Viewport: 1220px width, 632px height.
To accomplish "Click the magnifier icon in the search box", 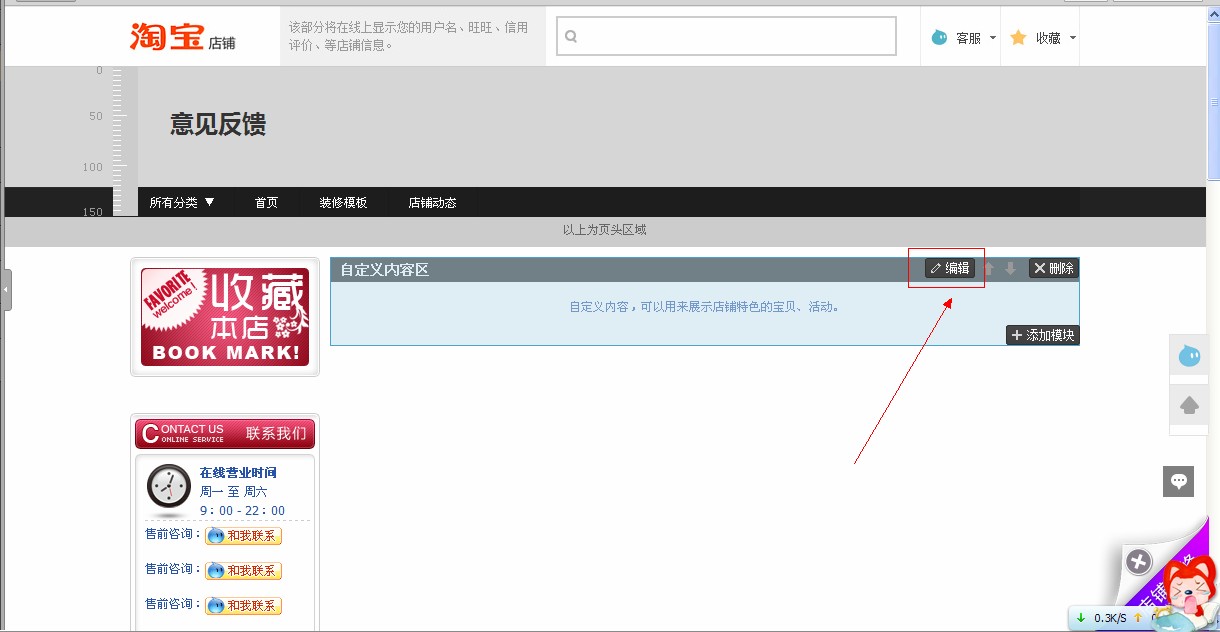I will coord(571,35).
